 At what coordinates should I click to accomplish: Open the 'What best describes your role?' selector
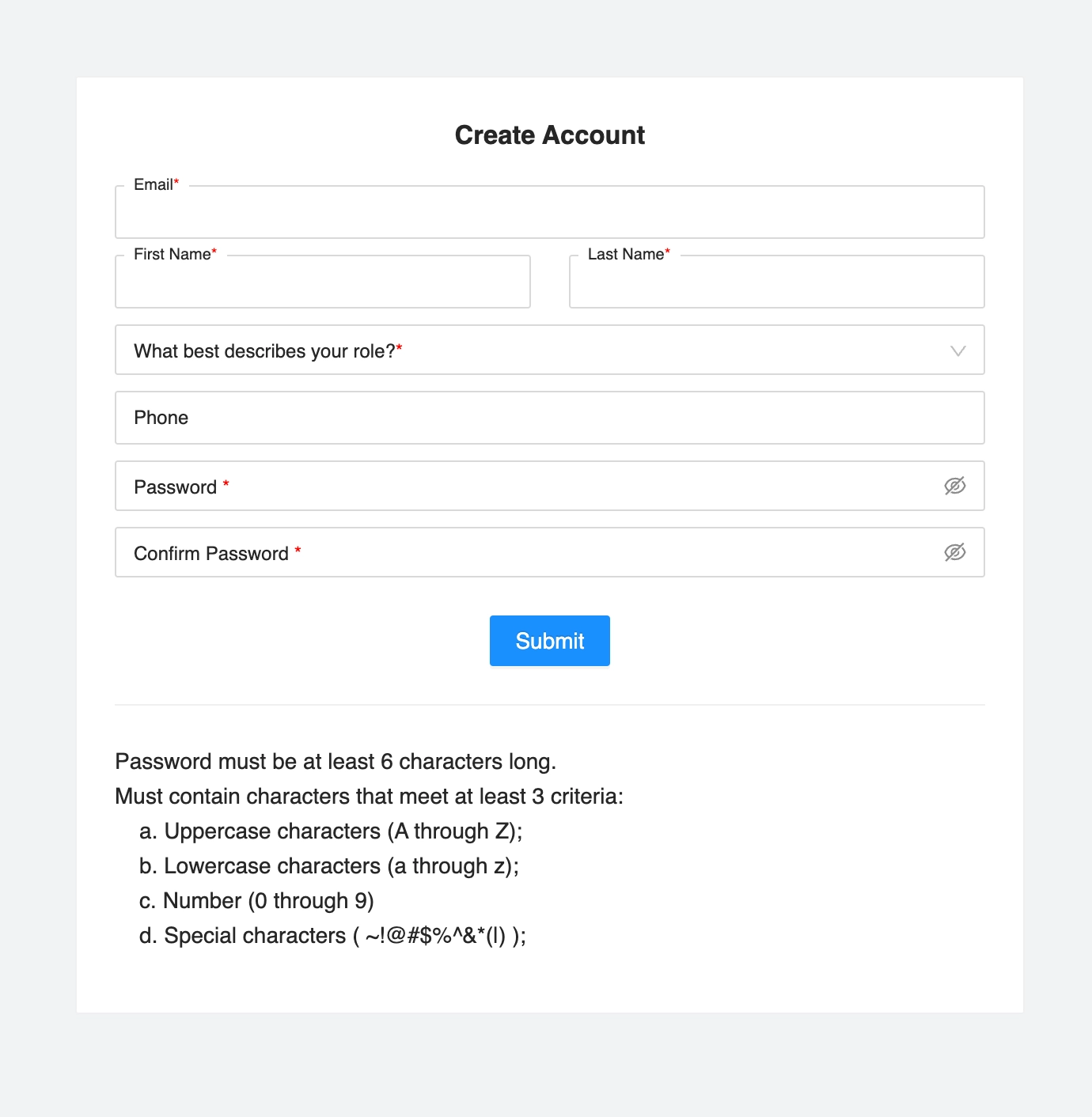(x=550, y=350)
